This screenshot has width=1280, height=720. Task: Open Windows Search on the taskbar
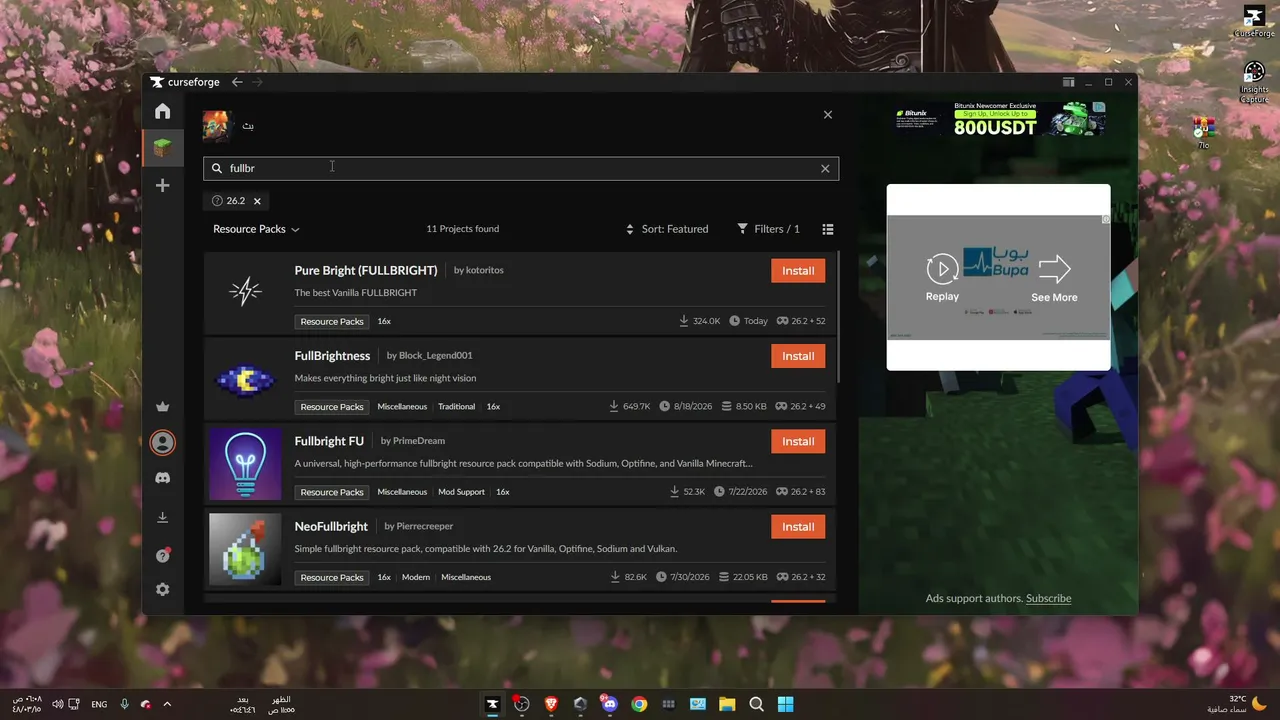pyautogui.click(x=757, y=704)
